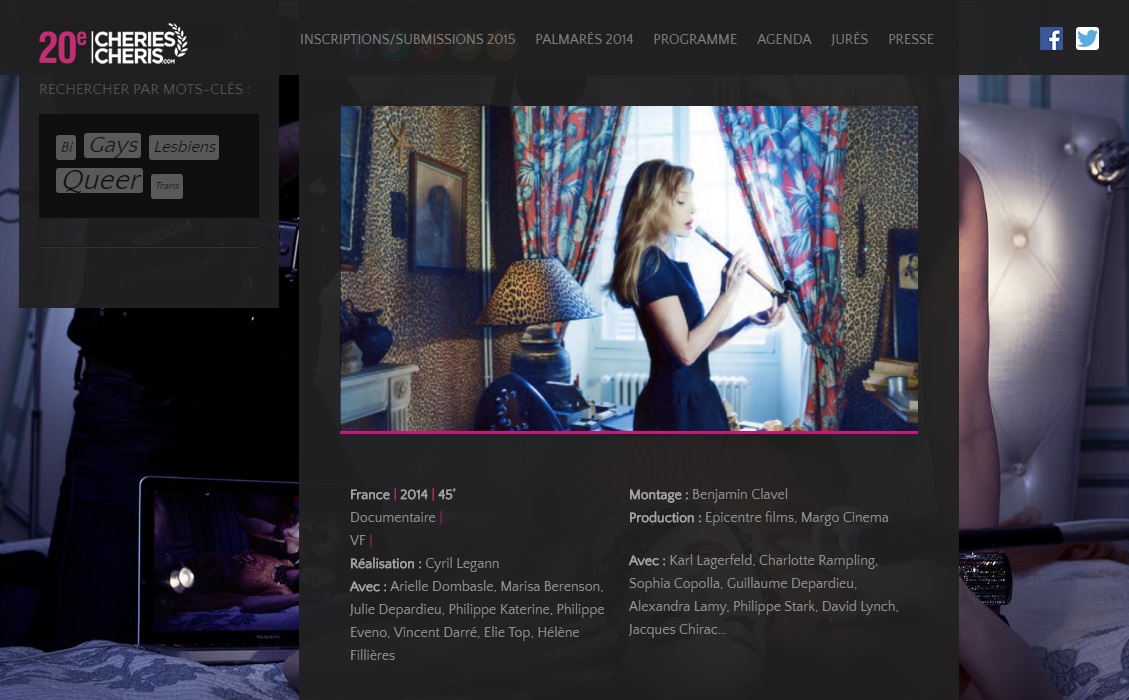This screenshot has width=1129, height=700.
Task: Open the Programme menu item
Action: [x=695, y=40]
